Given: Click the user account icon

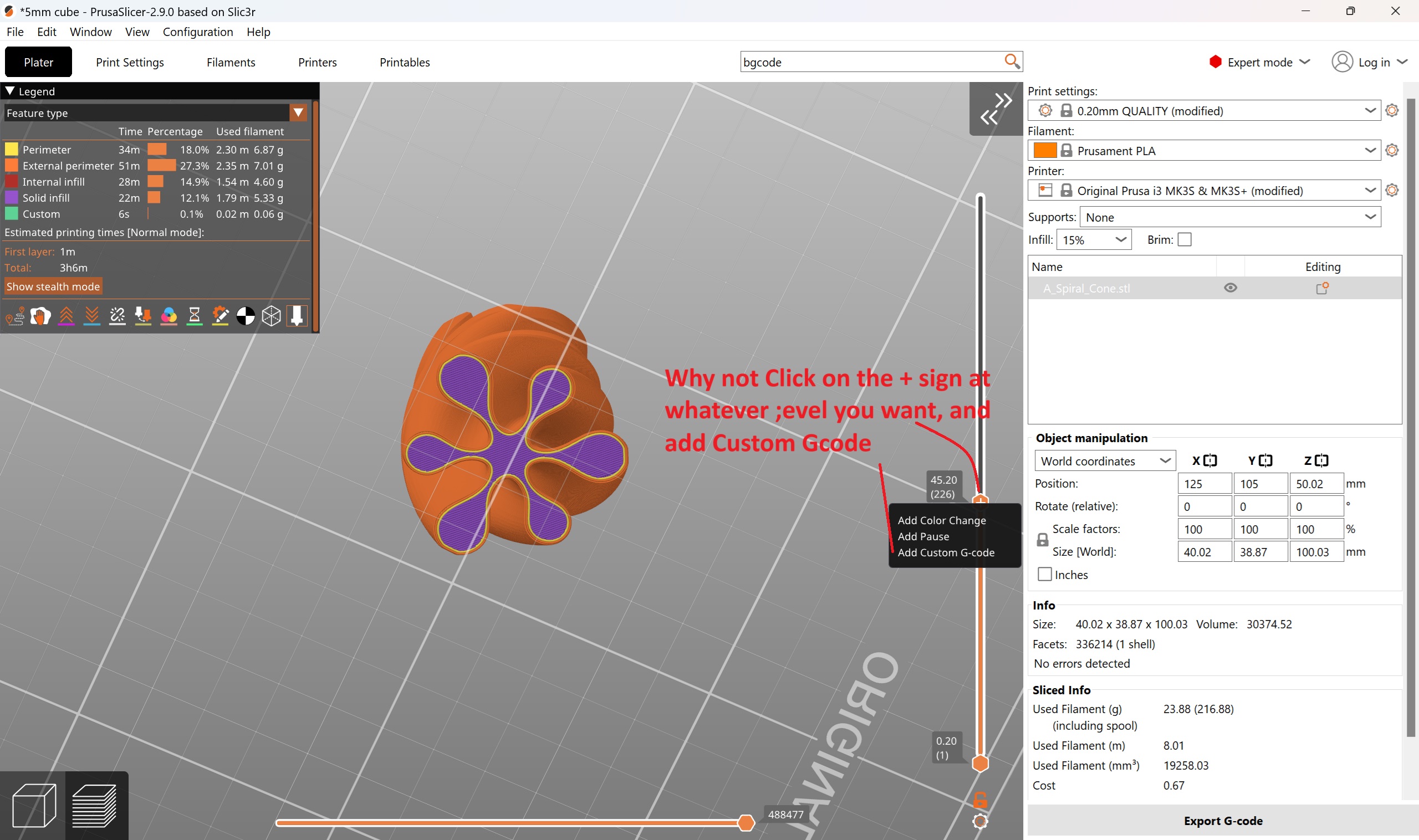Looking at the screenshot, I should [x=1342, y=62].
